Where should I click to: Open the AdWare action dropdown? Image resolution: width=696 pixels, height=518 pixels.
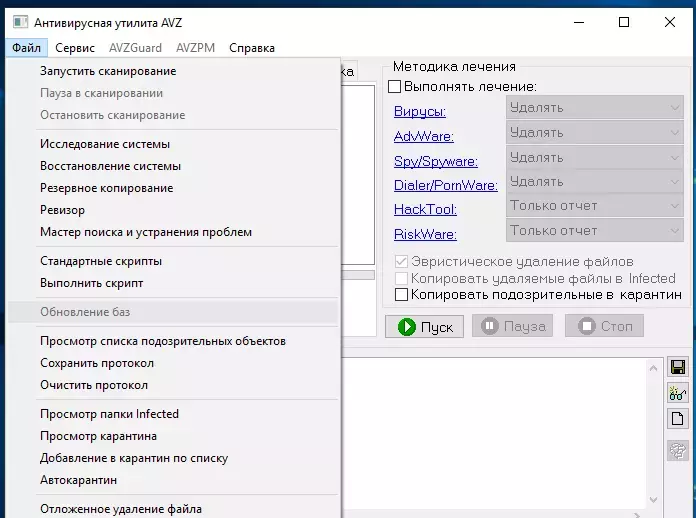point(594,132)
